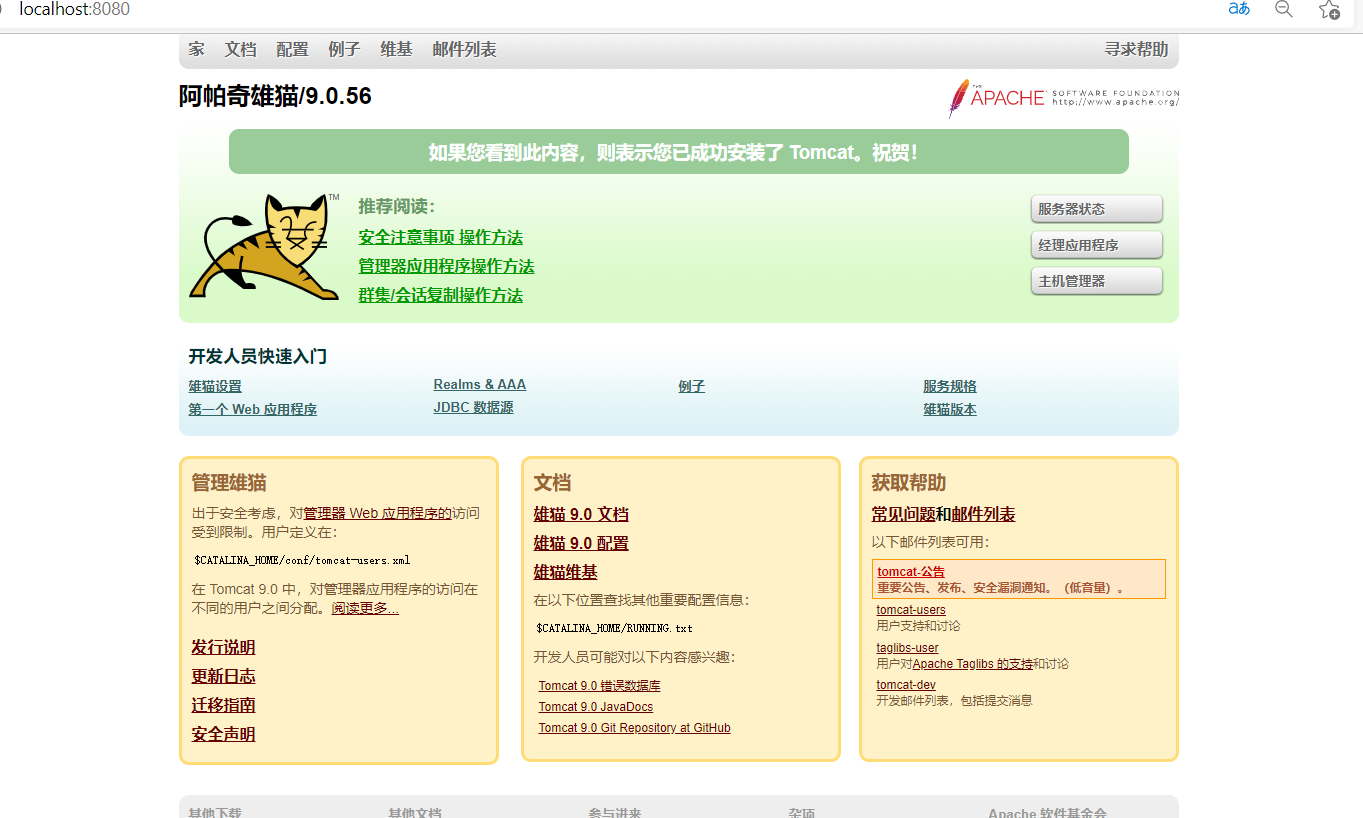Click $CATALINA_HOME/conf/tomcat-users.xml path text
1363x818 pixels.
[302, 560]
